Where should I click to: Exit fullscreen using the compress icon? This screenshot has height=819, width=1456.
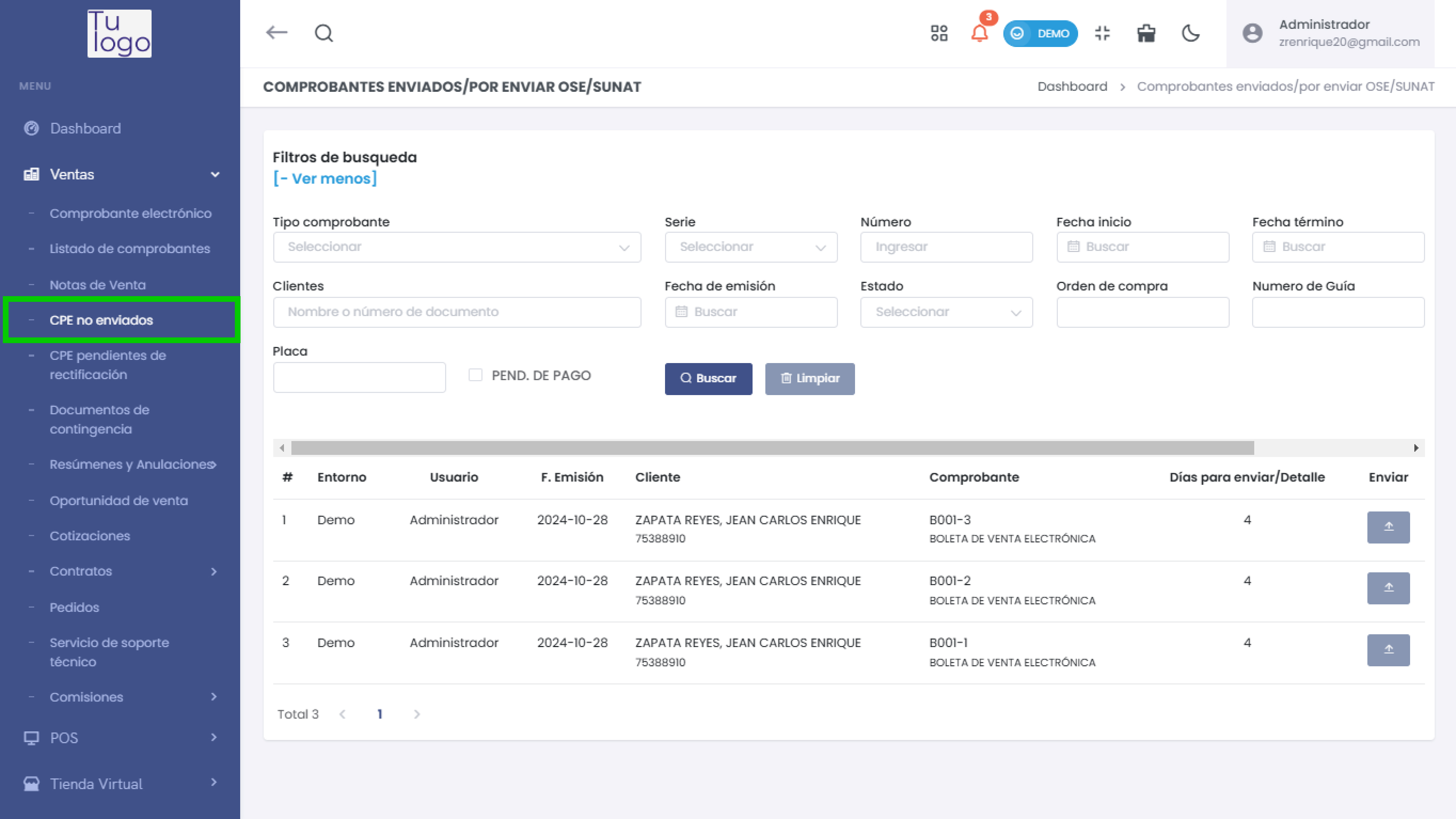1102,33
